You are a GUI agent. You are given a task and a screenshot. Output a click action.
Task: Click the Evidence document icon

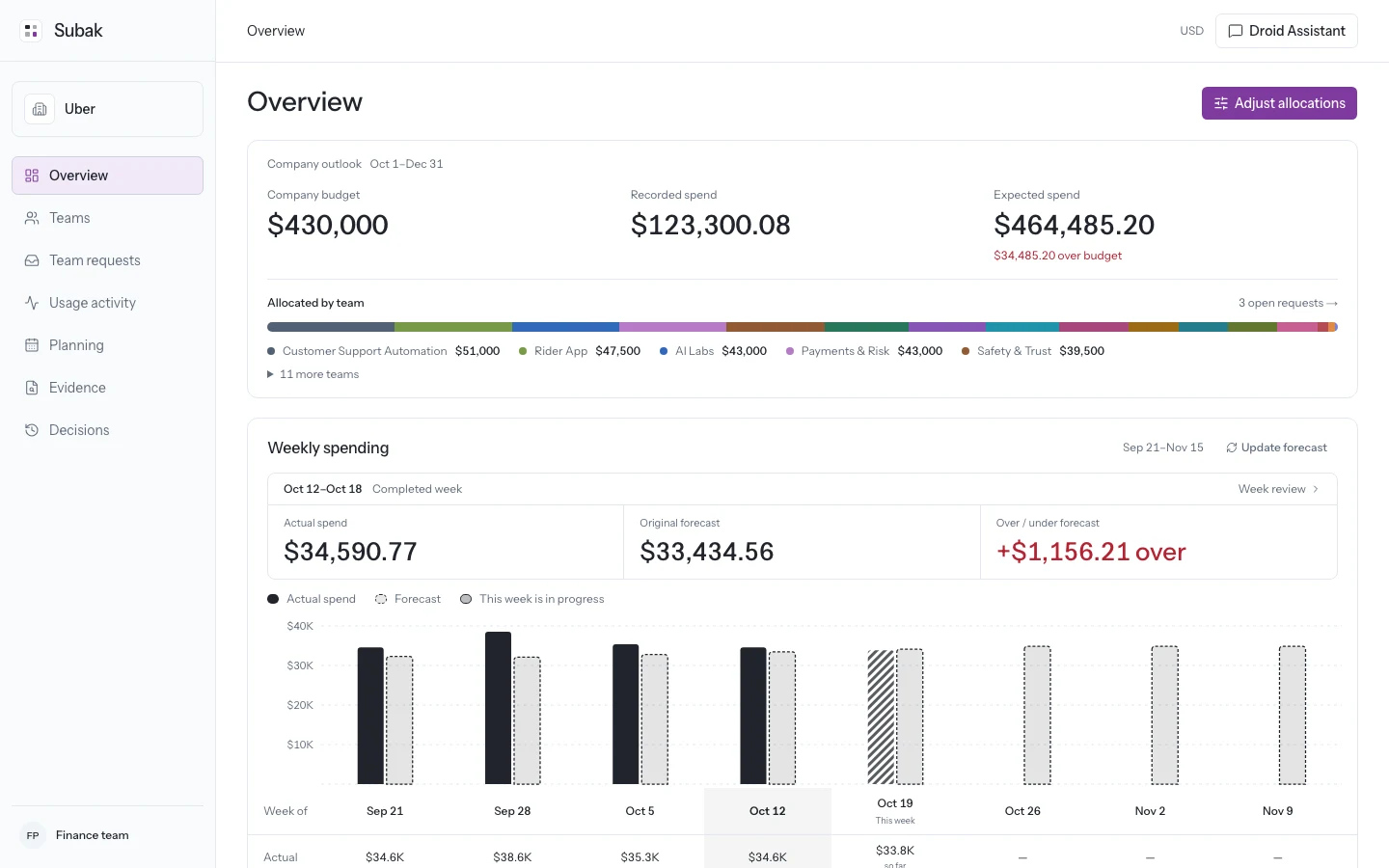coord(32,388)
